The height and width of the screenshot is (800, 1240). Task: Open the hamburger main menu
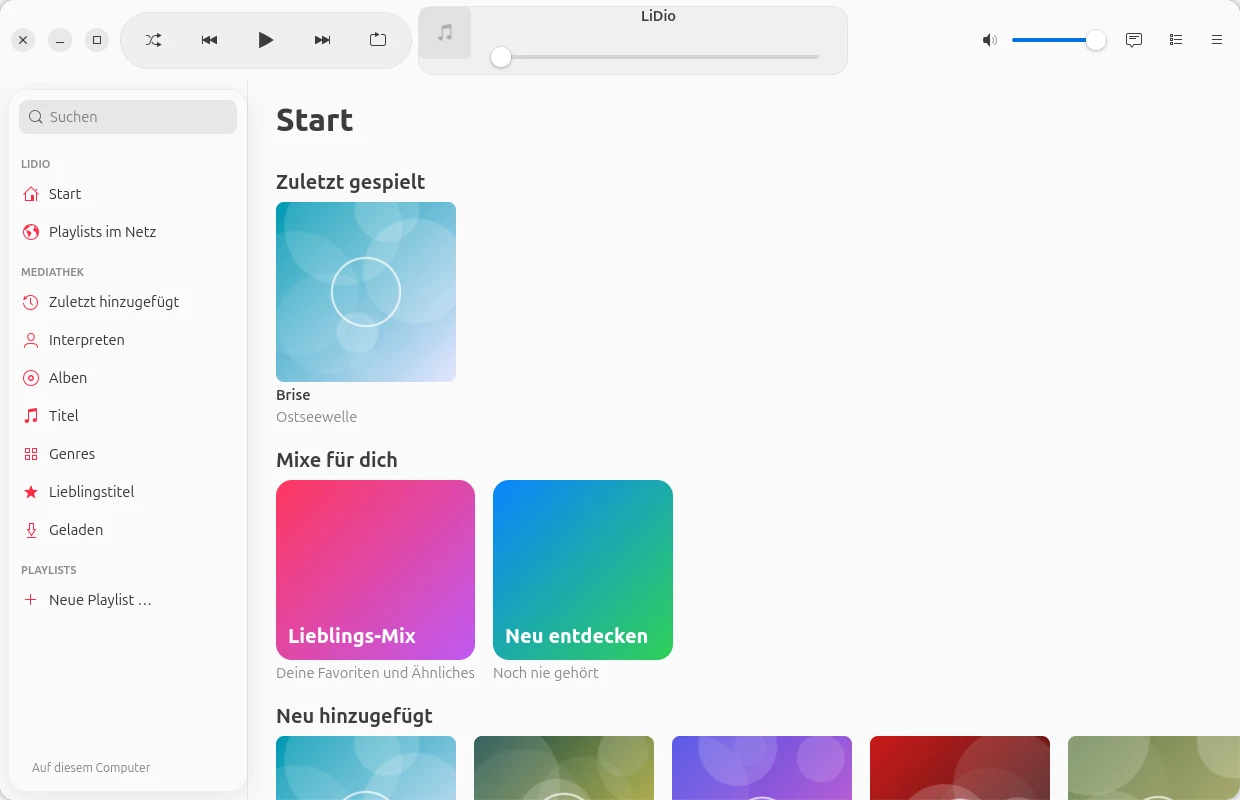(x=1217, y=40)
